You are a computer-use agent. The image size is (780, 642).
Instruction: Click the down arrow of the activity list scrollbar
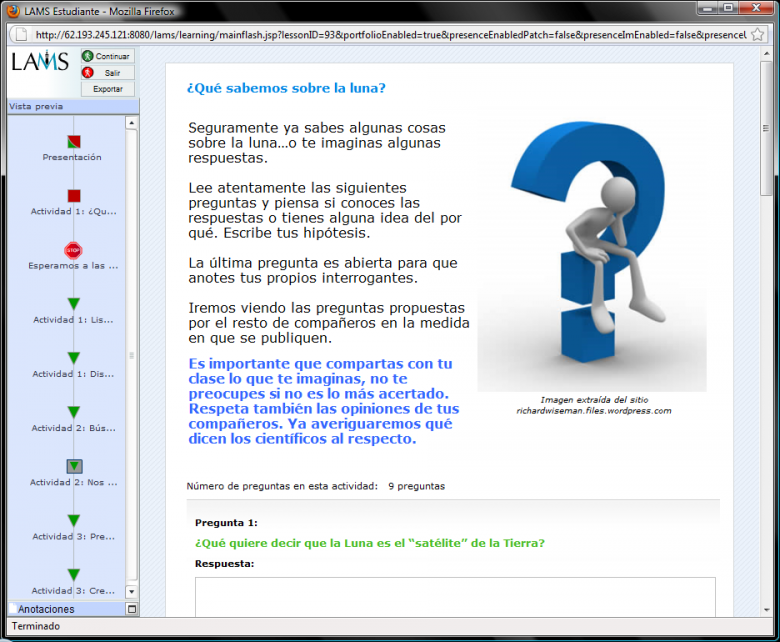(x=131, y=592)
